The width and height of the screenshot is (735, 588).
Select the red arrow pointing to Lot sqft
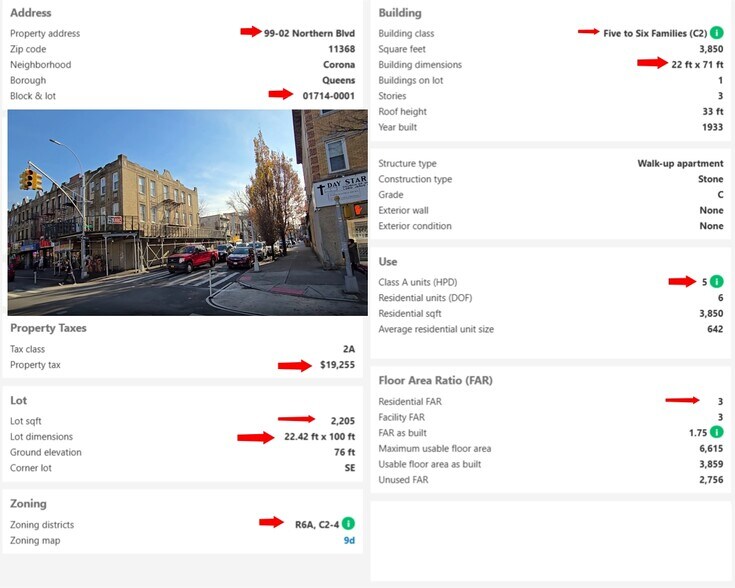coord(296,419)
